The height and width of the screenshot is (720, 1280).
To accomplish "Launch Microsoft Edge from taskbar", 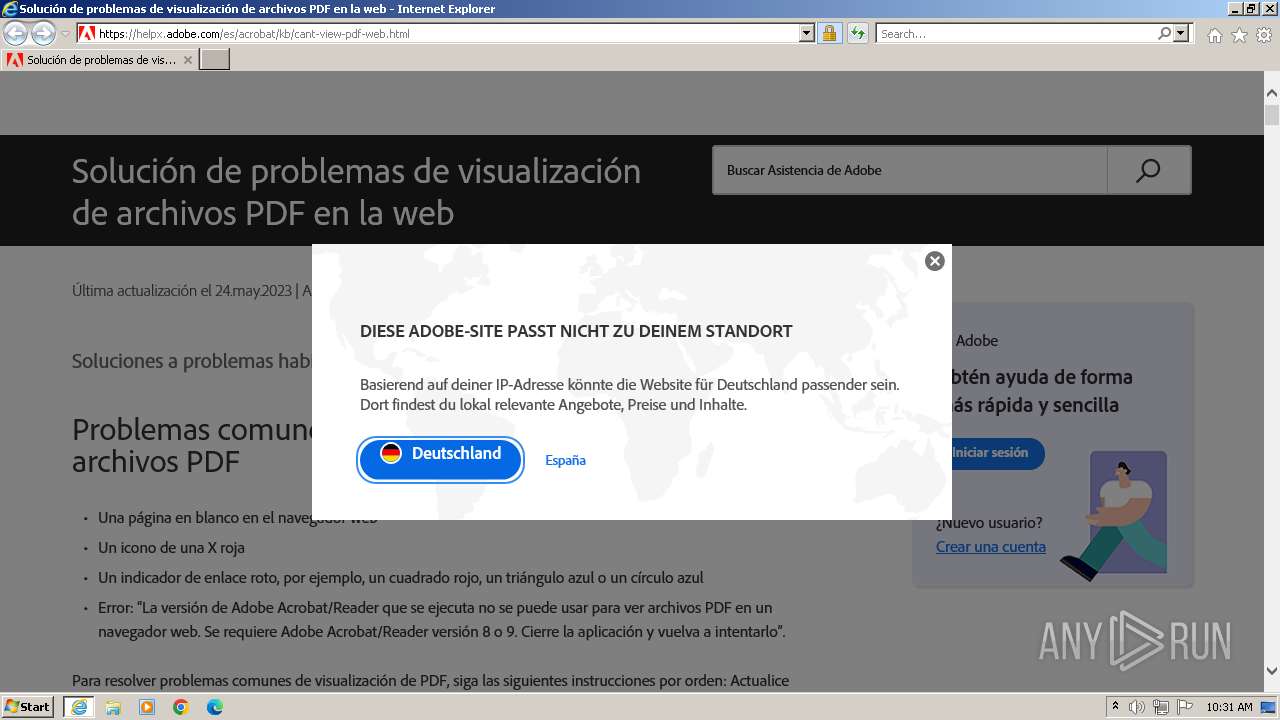I will 215,707.
